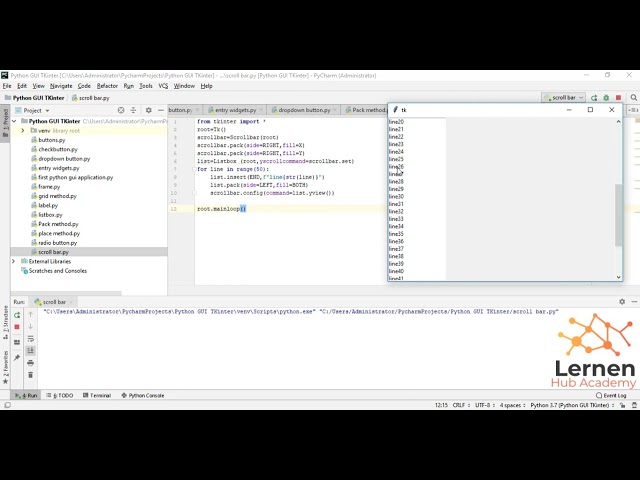
Task: Toggle soft-wrap in Run console
Action: point(31,339)
